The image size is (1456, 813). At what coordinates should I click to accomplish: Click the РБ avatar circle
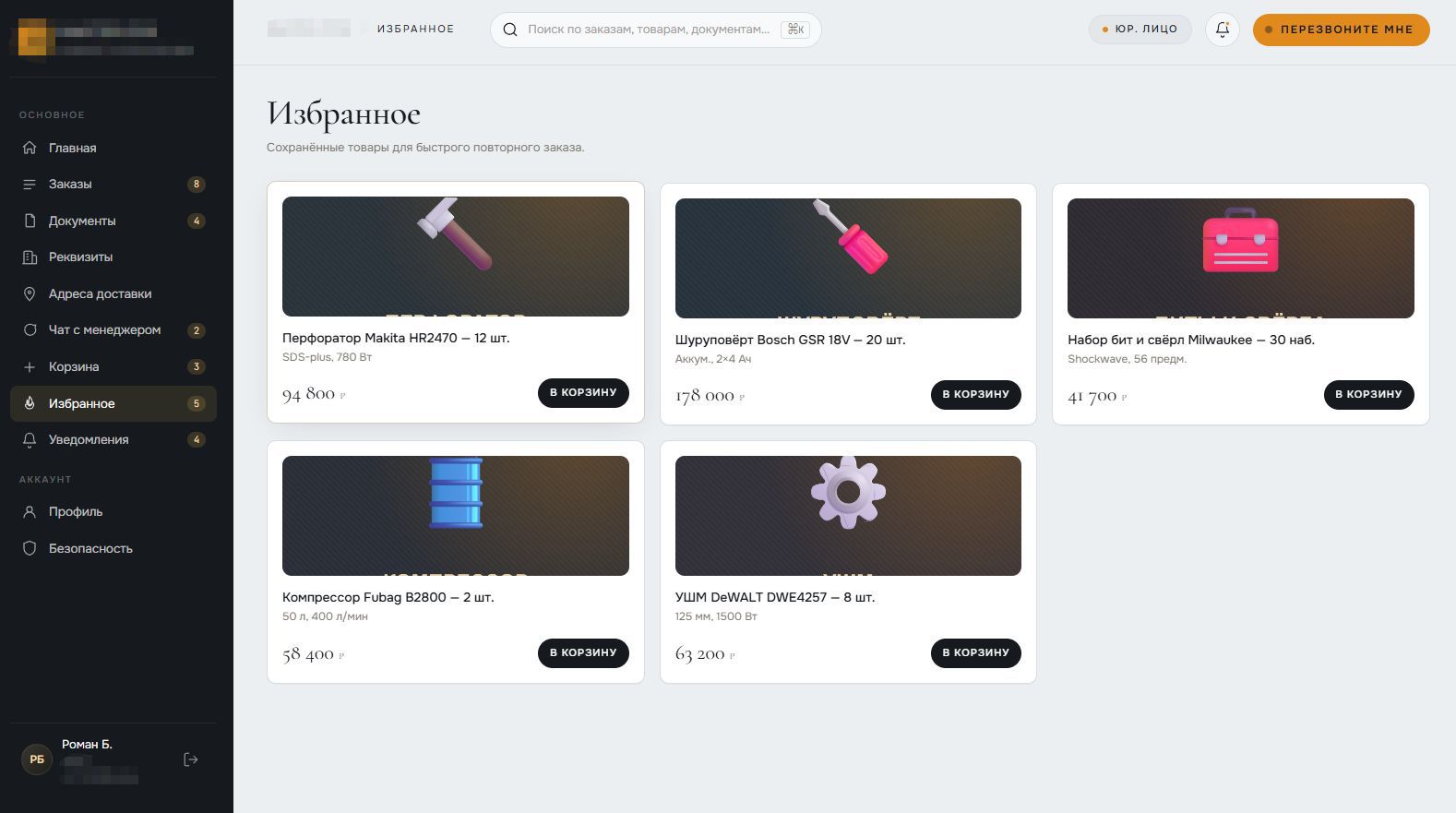coord(37,759)
